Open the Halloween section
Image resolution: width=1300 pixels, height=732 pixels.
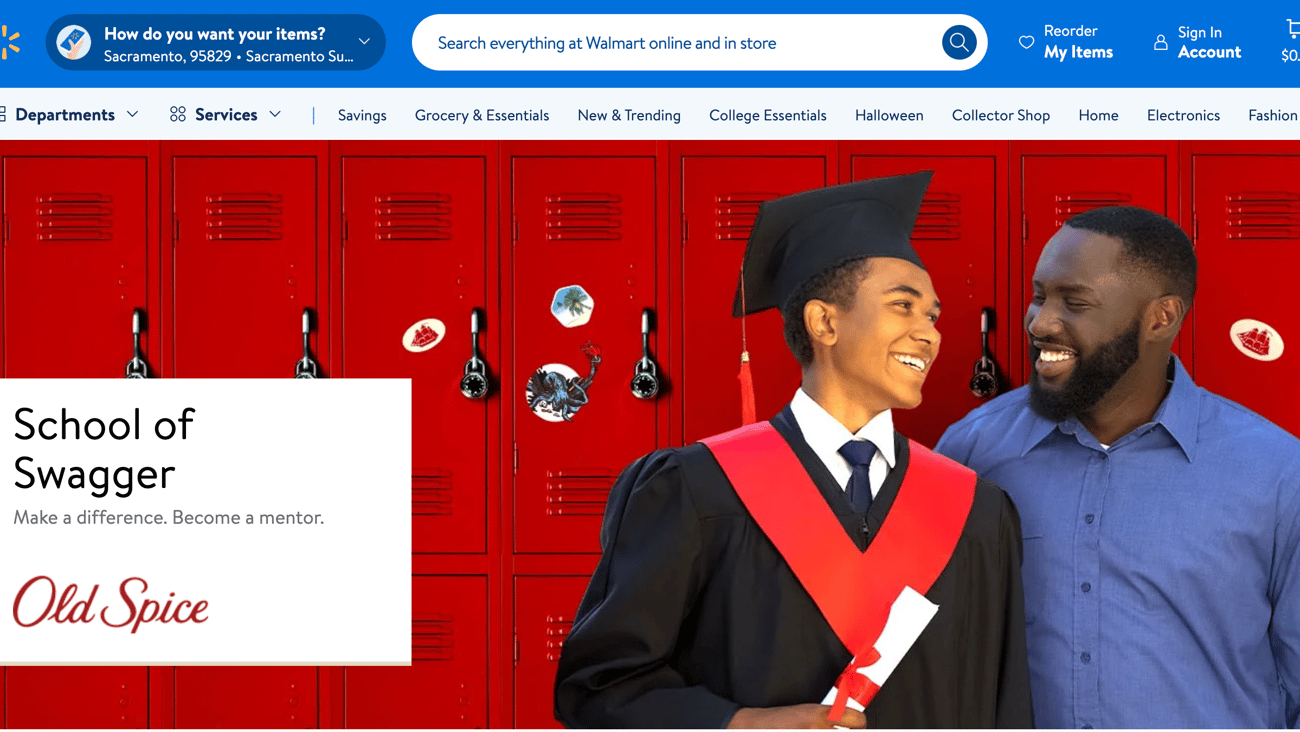pyautogui.click(x=889, y=115)
